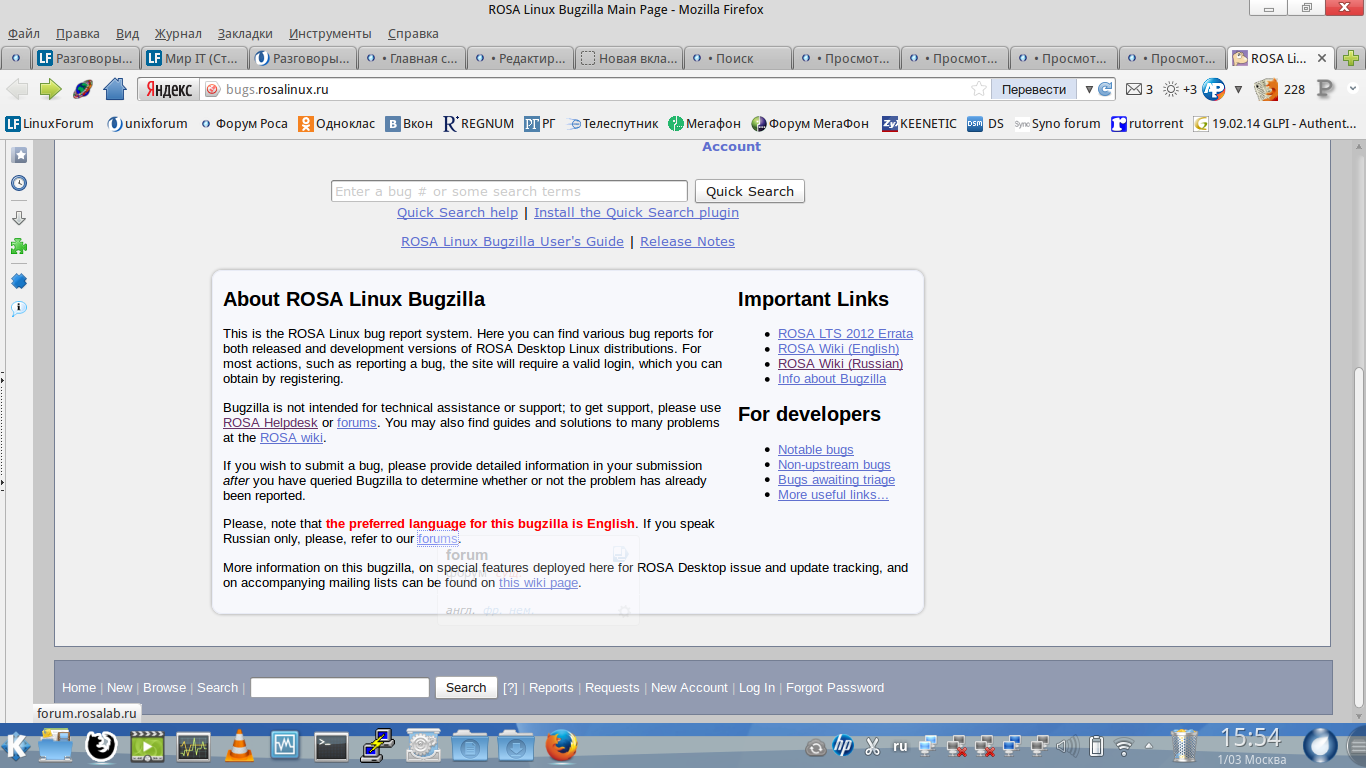Click the volume speaker tray icon
The width and height of the screenshot is (1366, 768).
coord(1068,746)
